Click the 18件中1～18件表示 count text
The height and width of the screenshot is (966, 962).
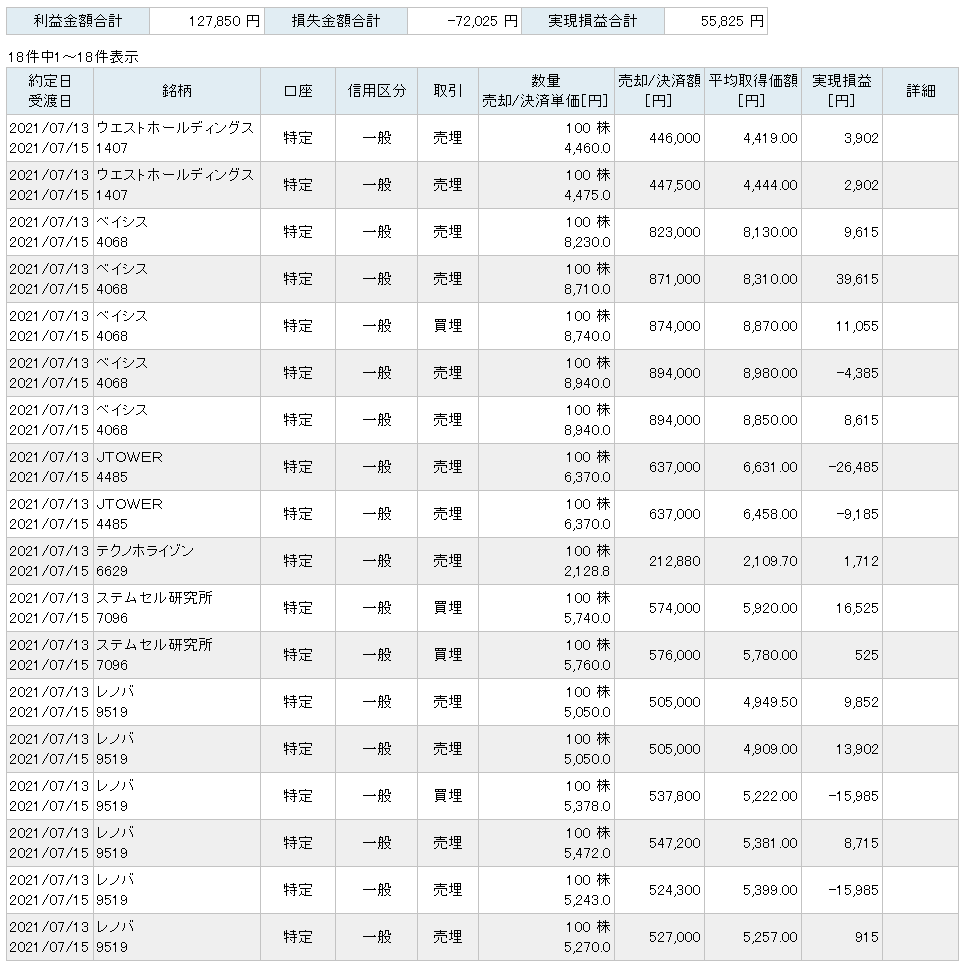[x=73, y=57]
